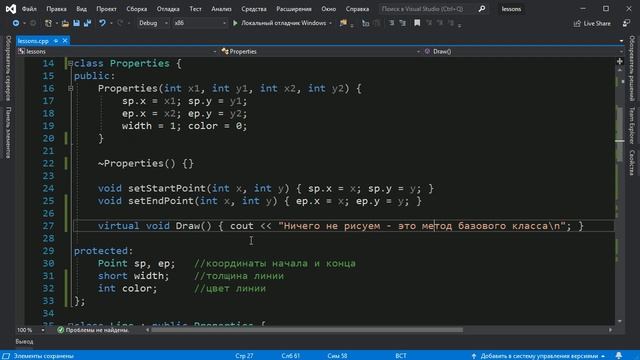Open the Файл menu
This screenshot has height=360, width=640.
click(29, 9)
